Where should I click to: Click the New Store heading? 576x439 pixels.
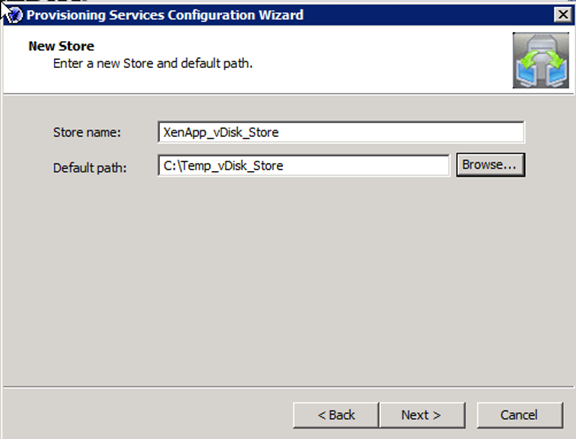[x=61, y=46]
